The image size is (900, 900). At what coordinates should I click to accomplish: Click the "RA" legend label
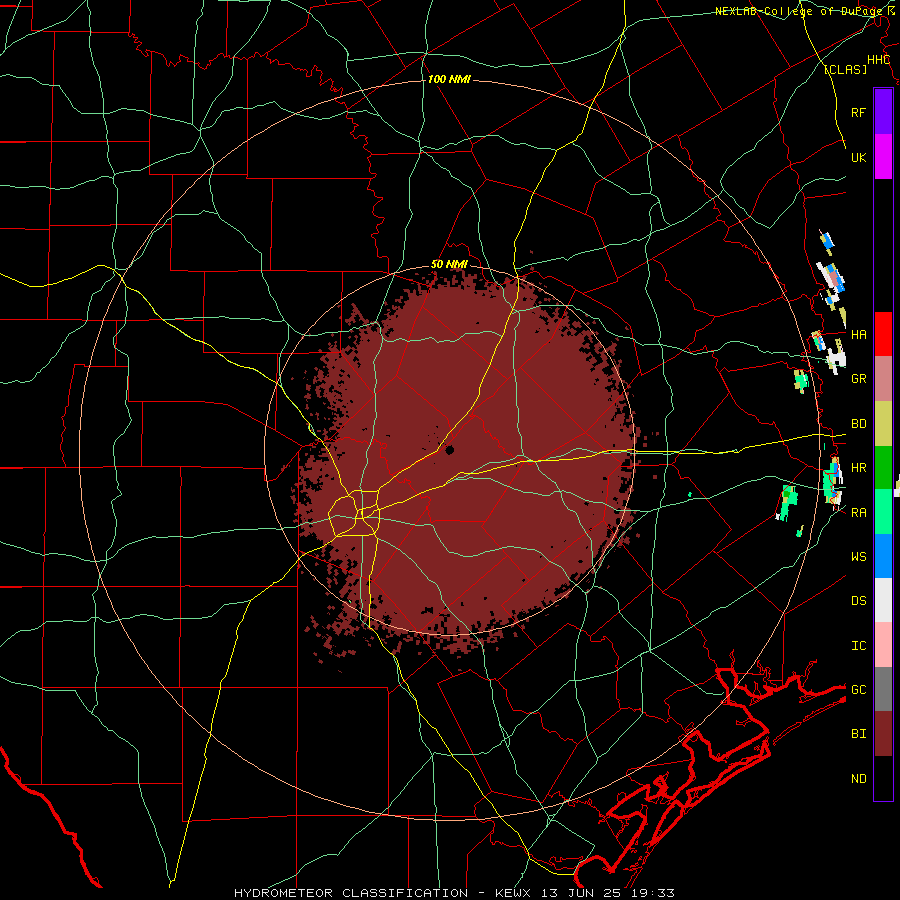[858, 513]
